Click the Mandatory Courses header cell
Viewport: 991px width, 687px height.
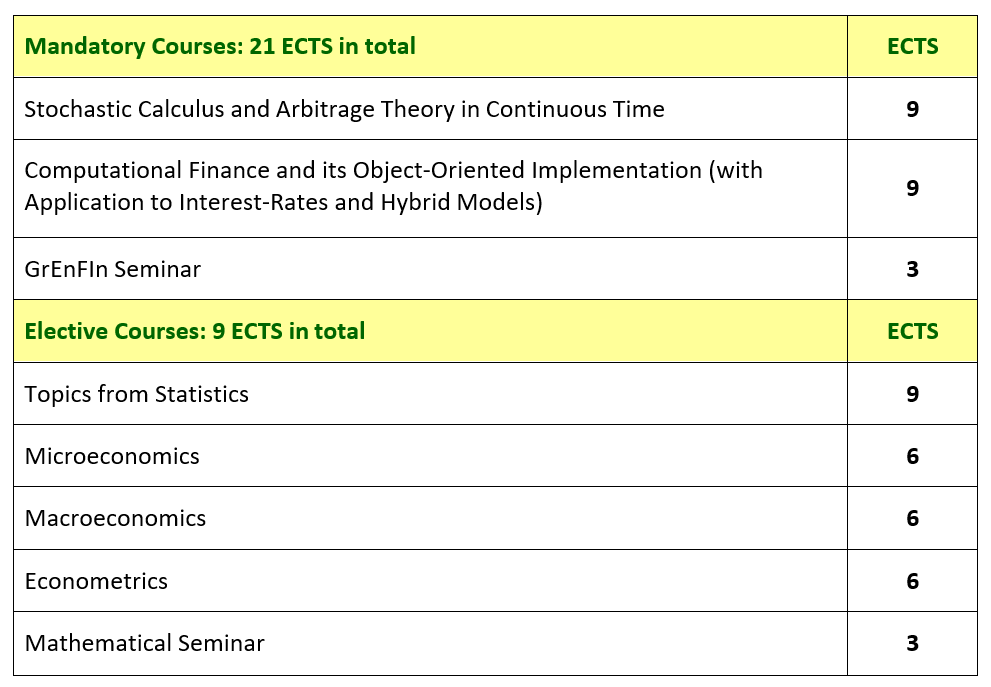[x=430, y=47]
